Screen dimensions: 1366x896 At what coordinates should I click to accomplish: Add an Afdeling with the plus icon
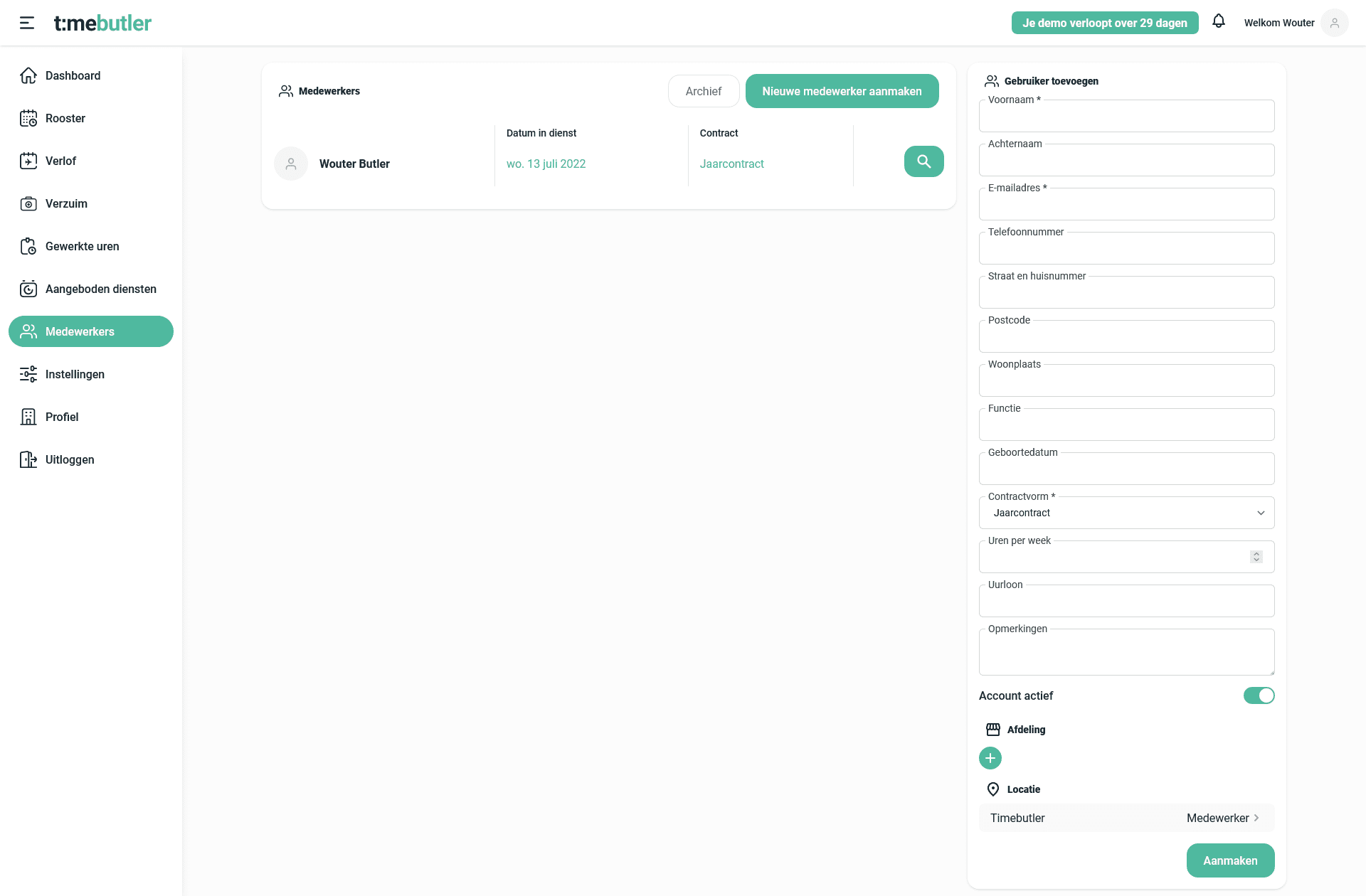990,758
